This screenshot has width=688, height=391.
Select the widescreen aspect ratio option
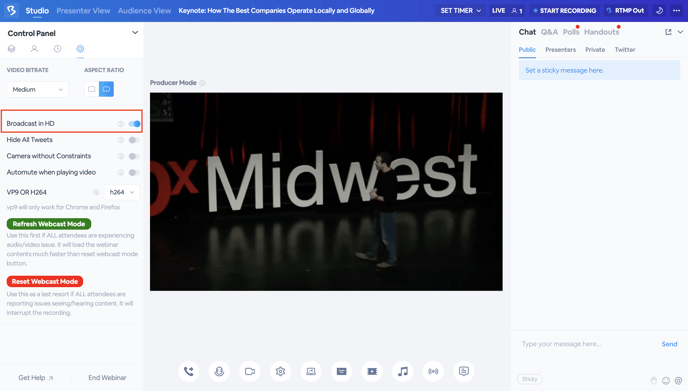pyautogui.click(x=106, y=89)
